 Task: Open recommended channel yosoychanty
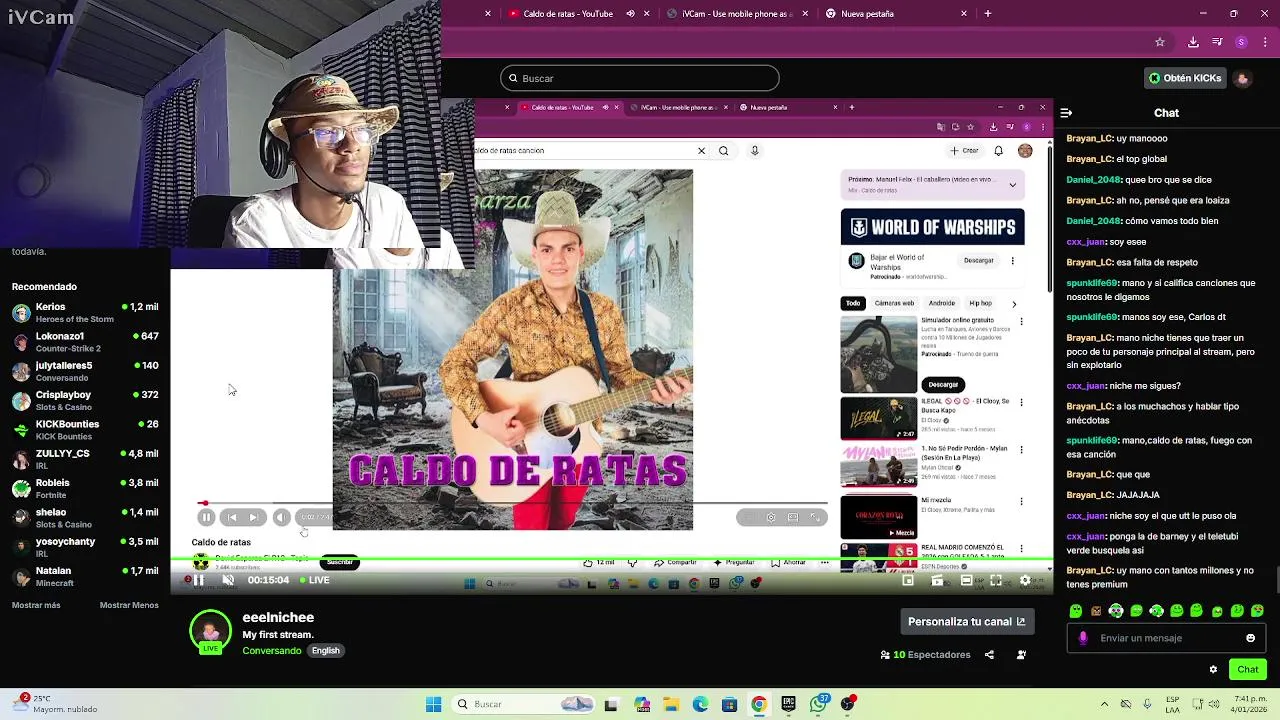tap(85, 547)
